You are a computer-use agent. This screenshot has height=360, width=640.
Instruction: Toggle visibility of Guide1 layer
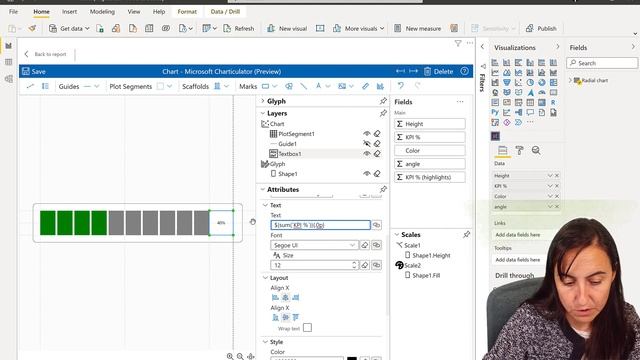[367, 144]
